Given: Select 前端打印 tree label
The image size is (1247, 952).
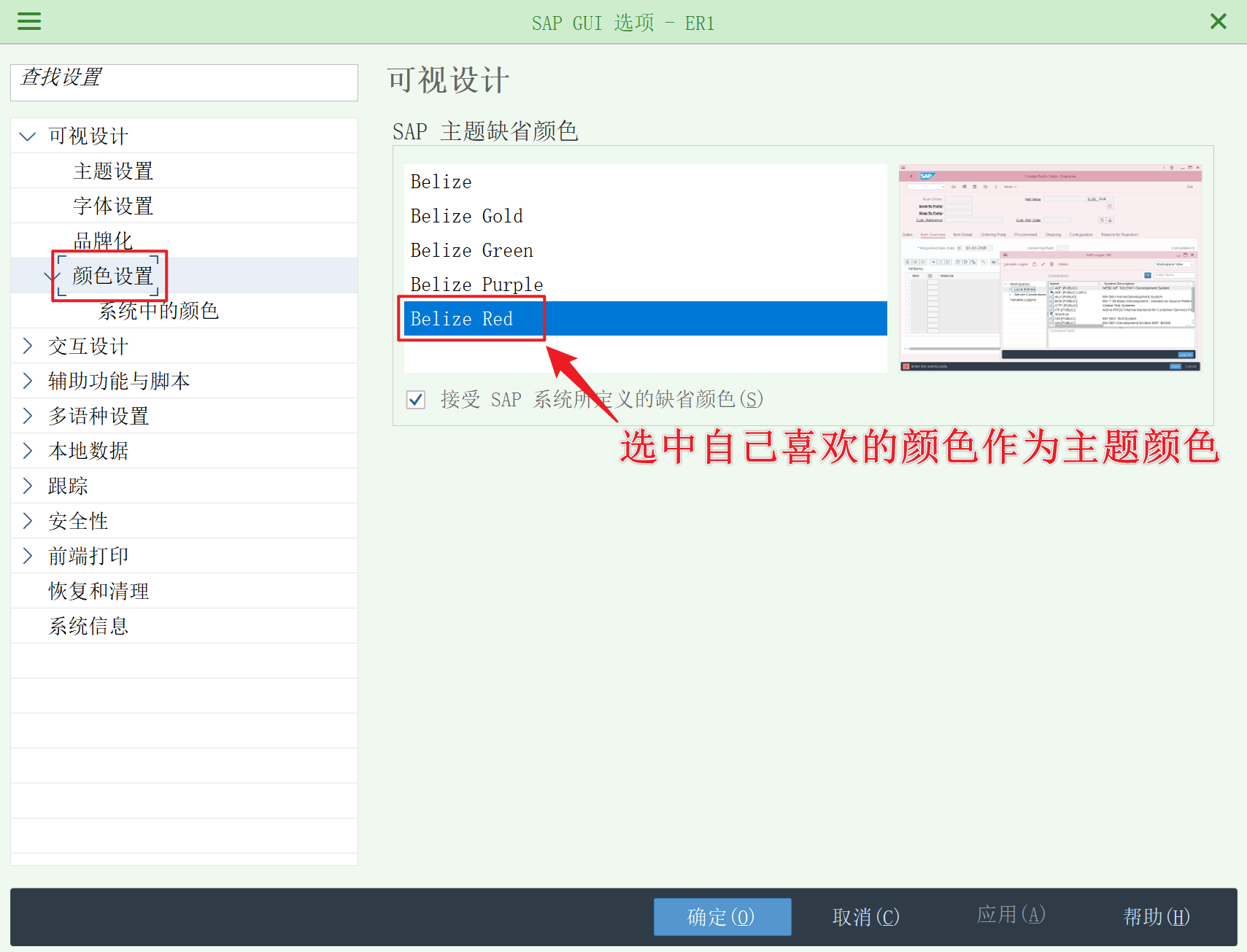Looking at the screenshot, I should click(88, 556).
